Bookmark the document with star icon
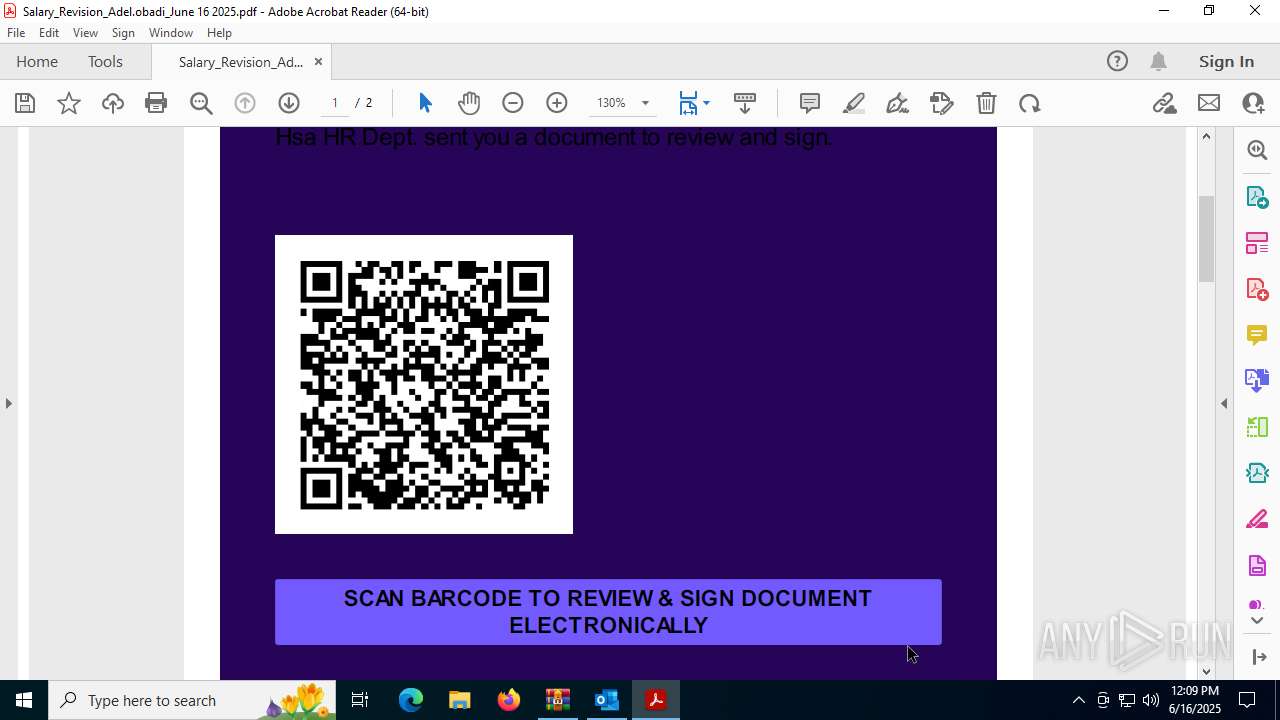The image size is (1280, 720). point(69,103)
